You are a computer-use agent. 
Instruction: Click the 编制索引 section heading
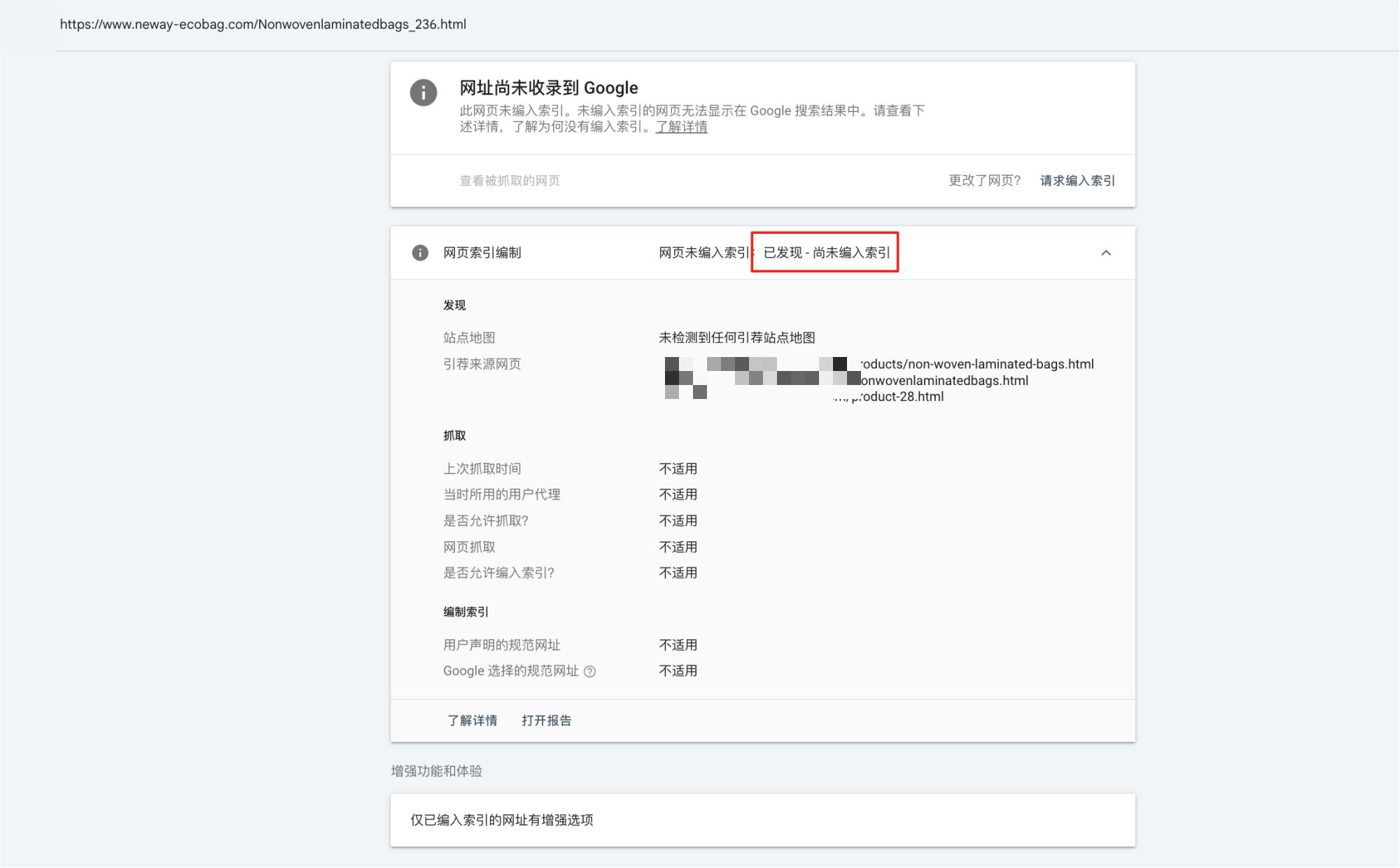(x=466, y=612)
